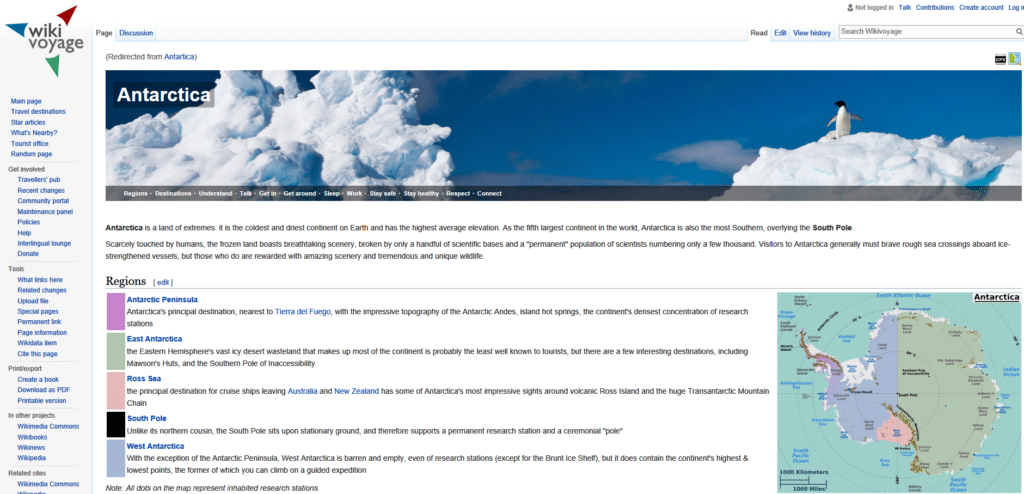The image size is (1024, 494).
Task: Jump to Get around in the banner menu
Action: pos(300,193)
